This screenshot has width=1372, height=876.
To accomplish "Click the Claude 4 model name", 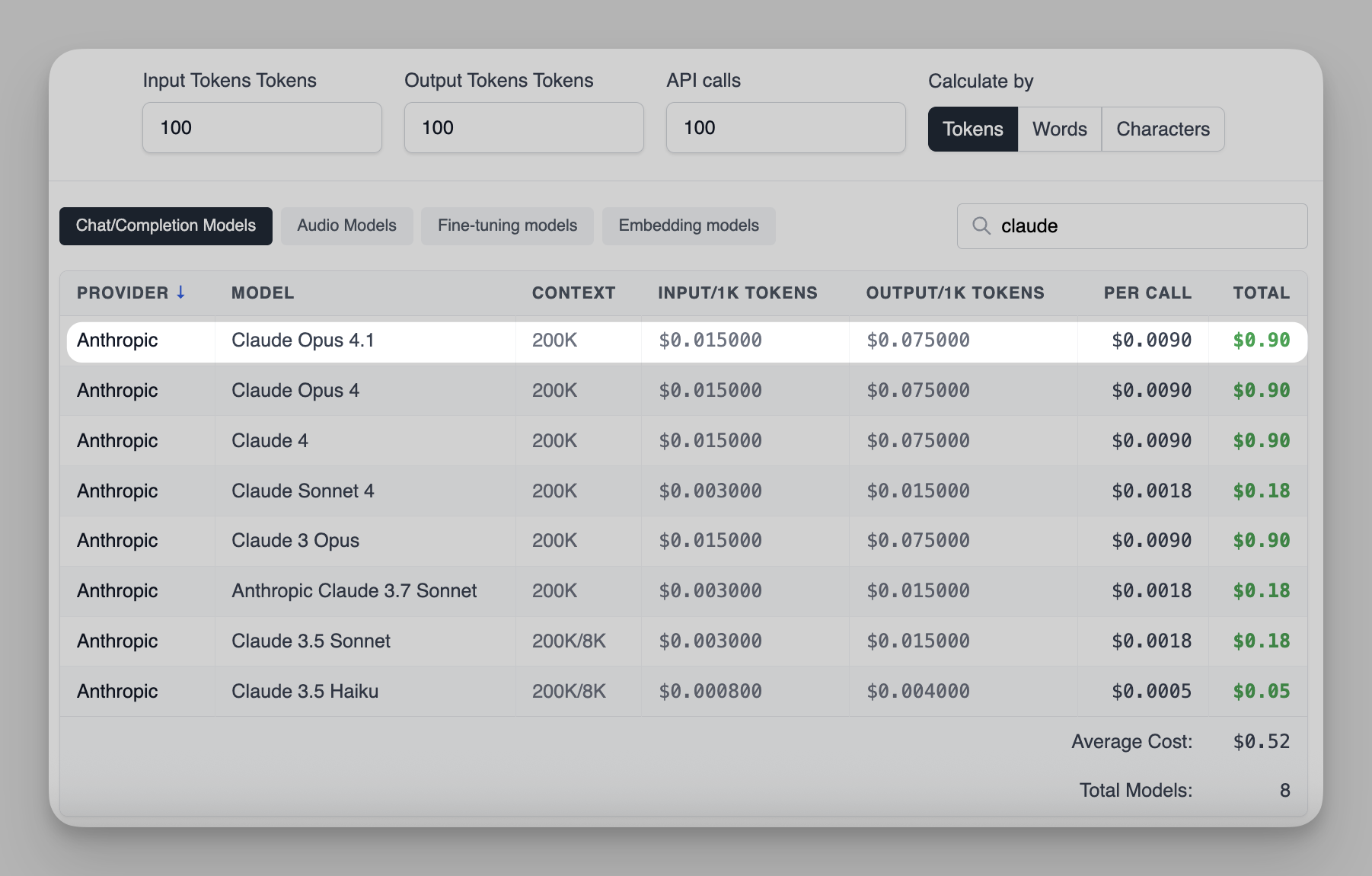I will tap(270, 441).
